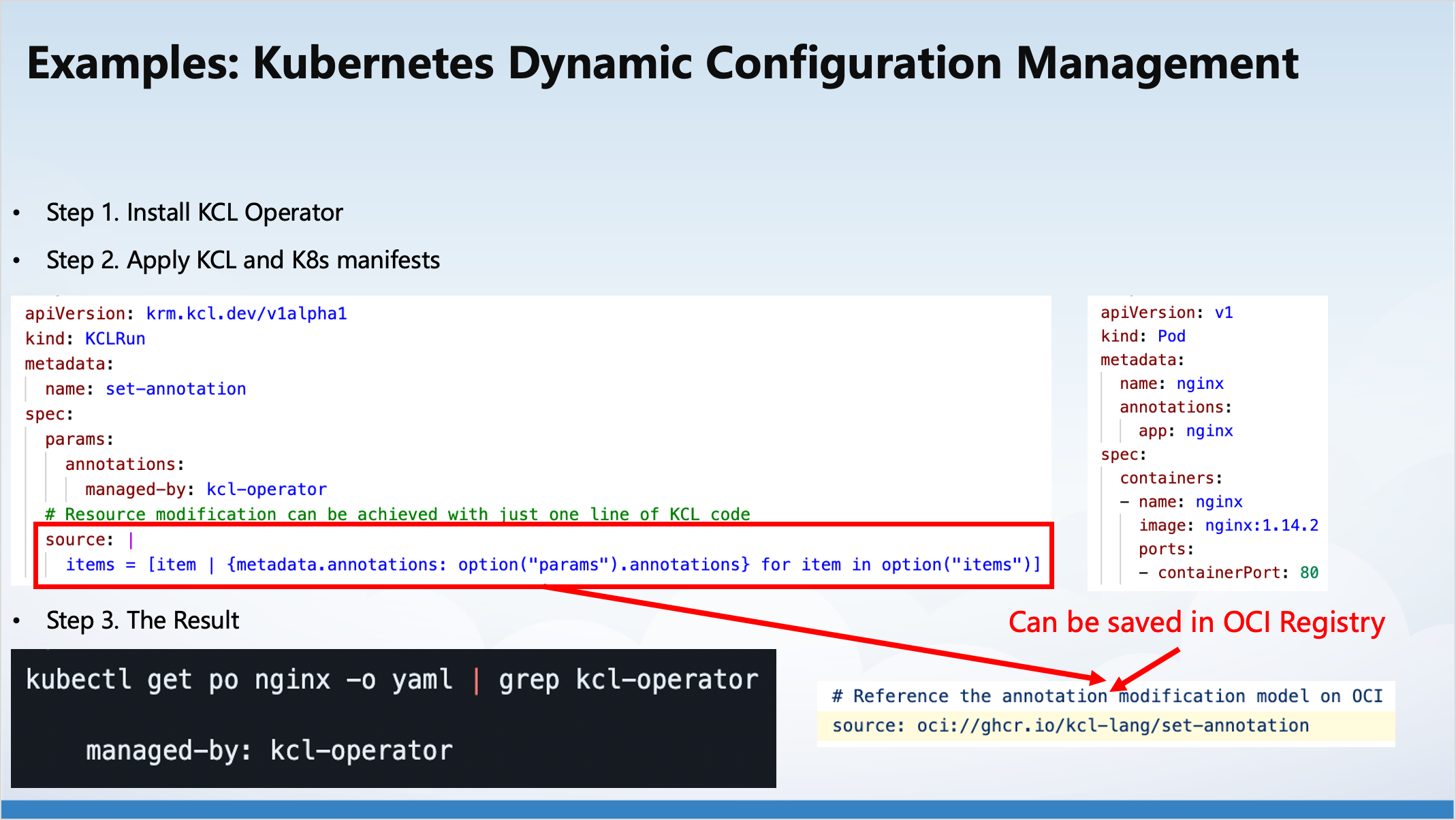The width and height of the screenshot is (1456, 820).
Task: Click the slide title 'Examples: Kubernetes Dynamic Configuration Management'
Action: click(x=663, y=63)
